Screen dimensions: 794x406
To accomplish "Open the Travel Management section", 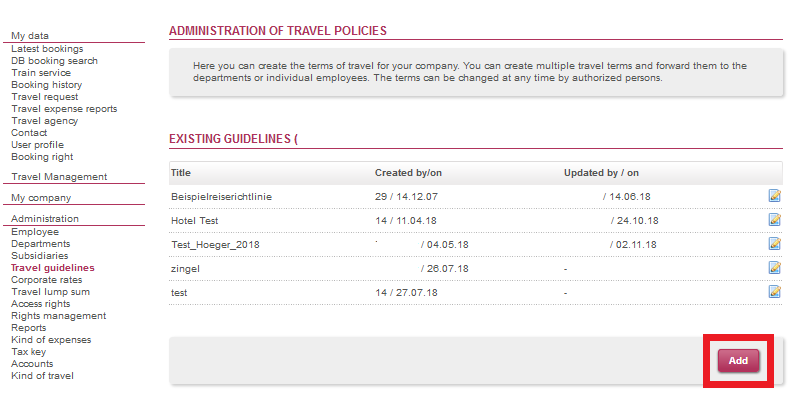I will click(x=59, y=177).
